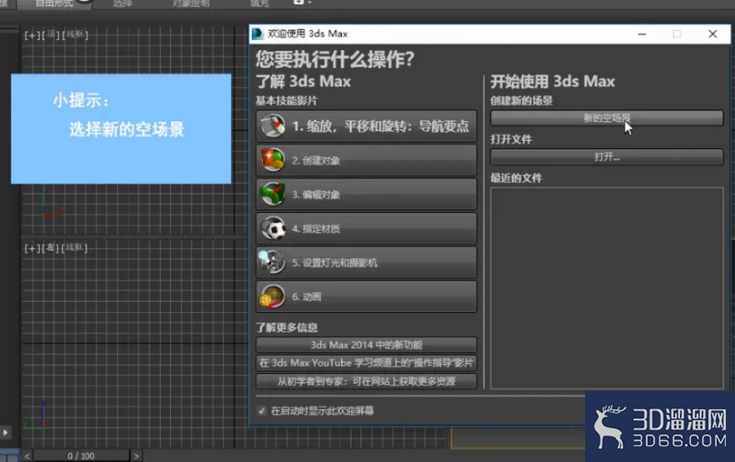Click the teapot icon for creating objects
The width and height of the screenshot is (735, 462).
click(x=273, y=160)
